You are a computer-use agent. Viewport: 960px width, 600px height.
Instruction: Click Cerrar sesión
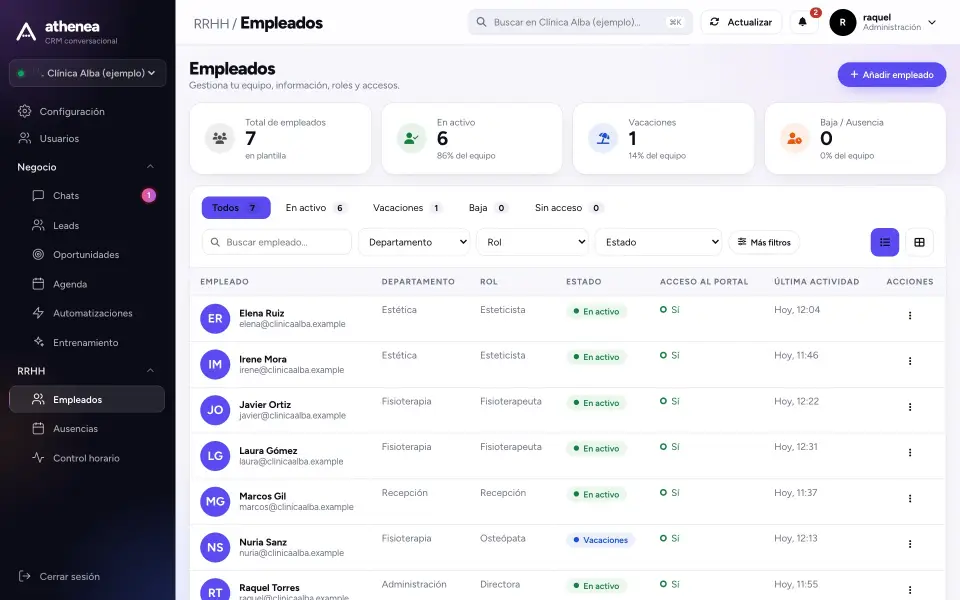pos(59,576)
